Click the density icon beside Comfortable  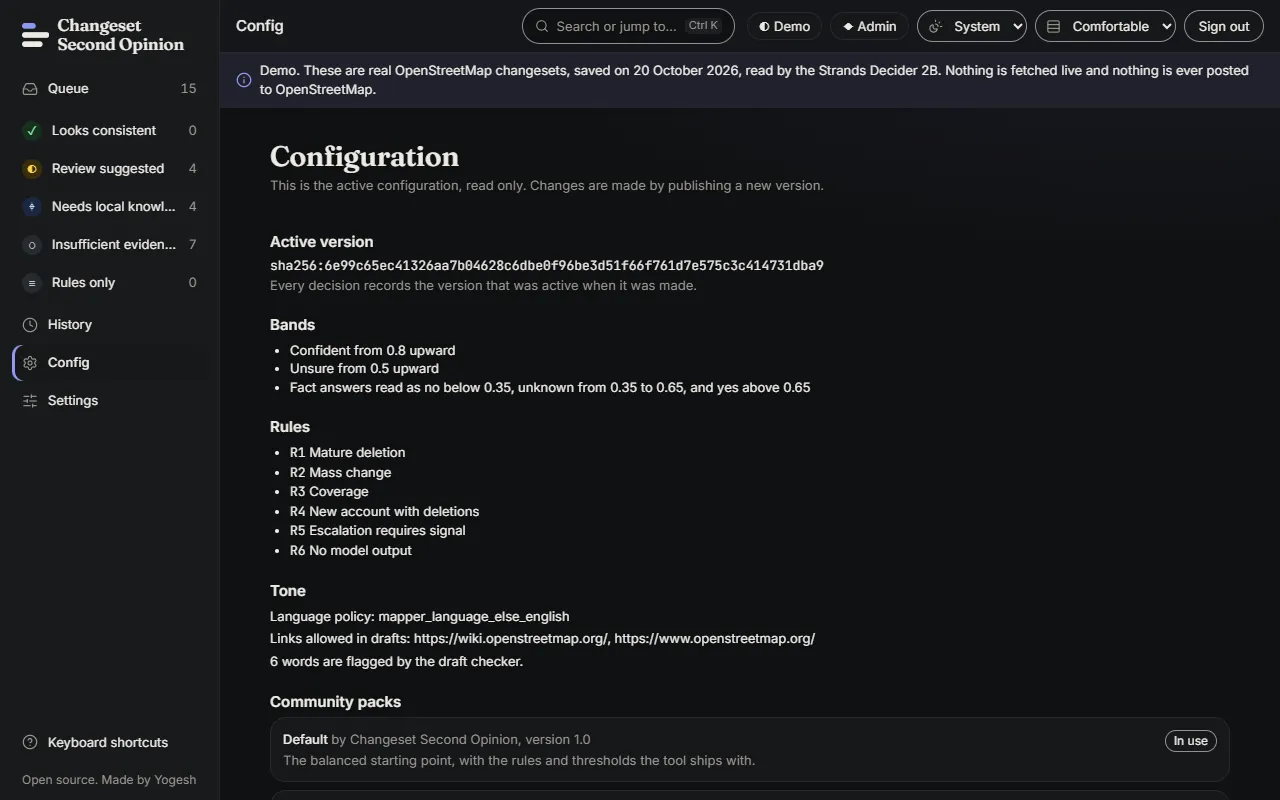pos(1053,26)
